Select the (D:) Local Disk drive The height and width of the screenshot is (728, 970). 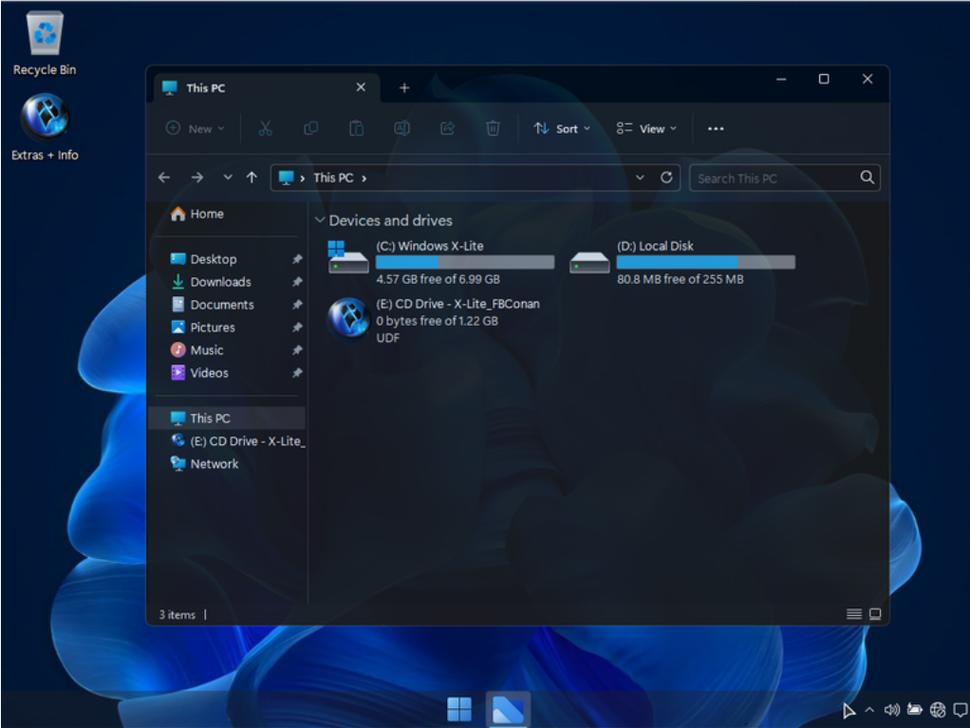pyautogui.click(x=682, y=262)
